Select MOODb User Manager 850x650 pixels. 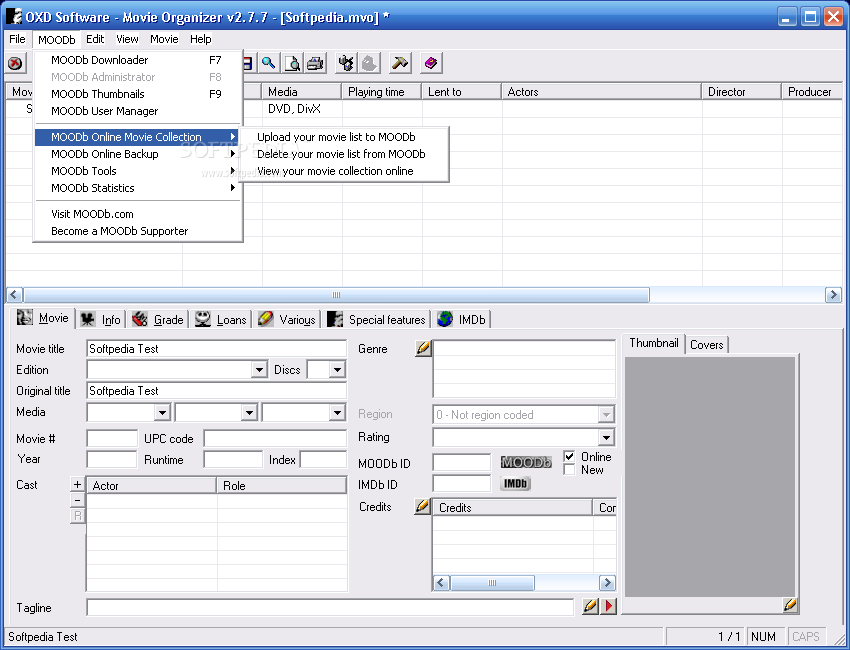[138, 111]
